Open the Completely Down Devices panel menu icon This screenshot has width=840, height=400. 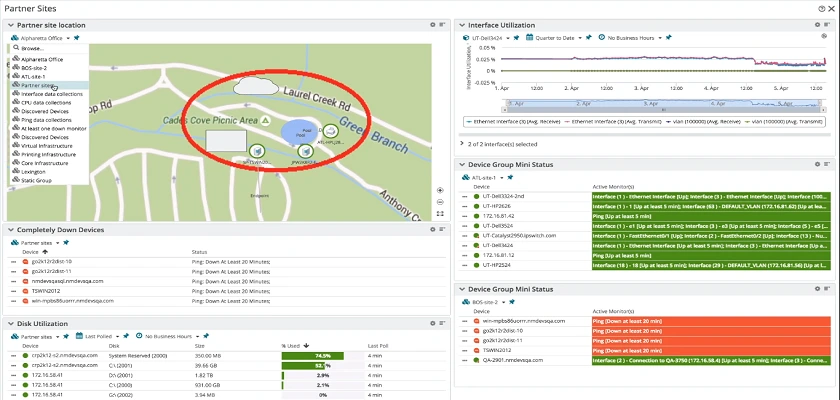click(x=442, y=229)
